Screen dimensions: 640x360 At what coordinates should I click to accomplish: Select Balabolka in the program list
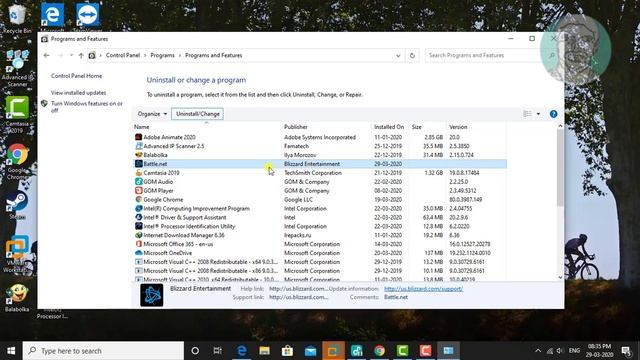pos(320,155)
